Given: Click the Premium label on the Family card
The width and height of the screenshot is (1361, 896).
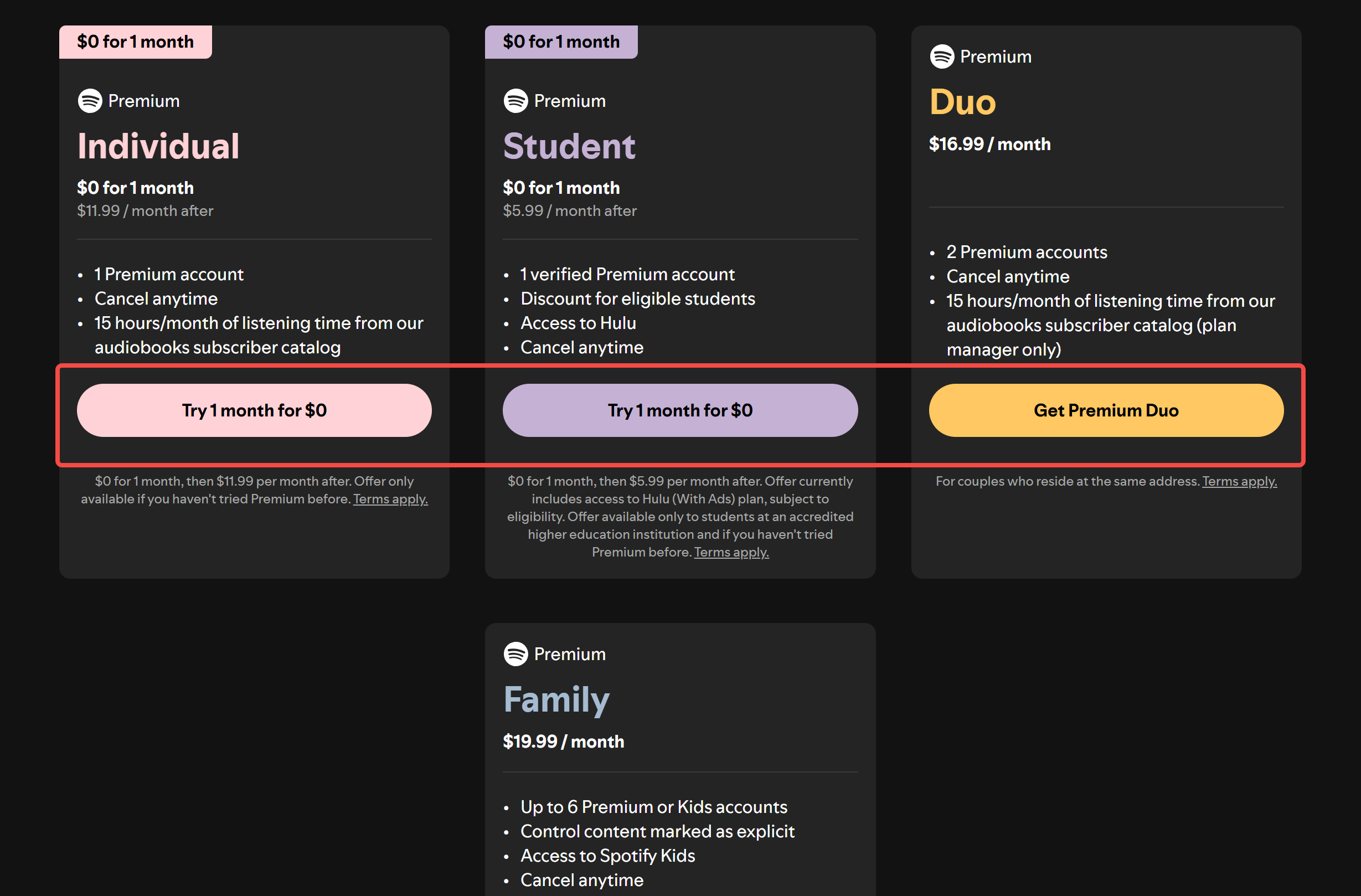Looking at the screenshot, I should (x=569, y=653).
